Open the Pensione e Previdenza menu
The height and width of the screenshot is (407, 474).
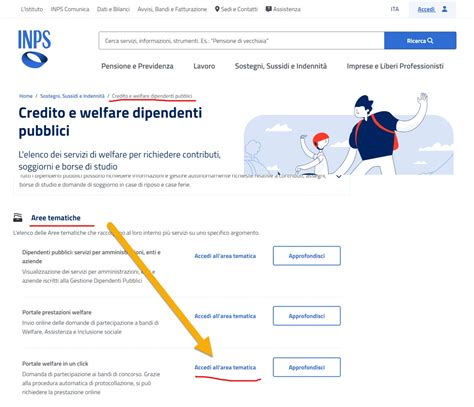(x=137, y=66)
